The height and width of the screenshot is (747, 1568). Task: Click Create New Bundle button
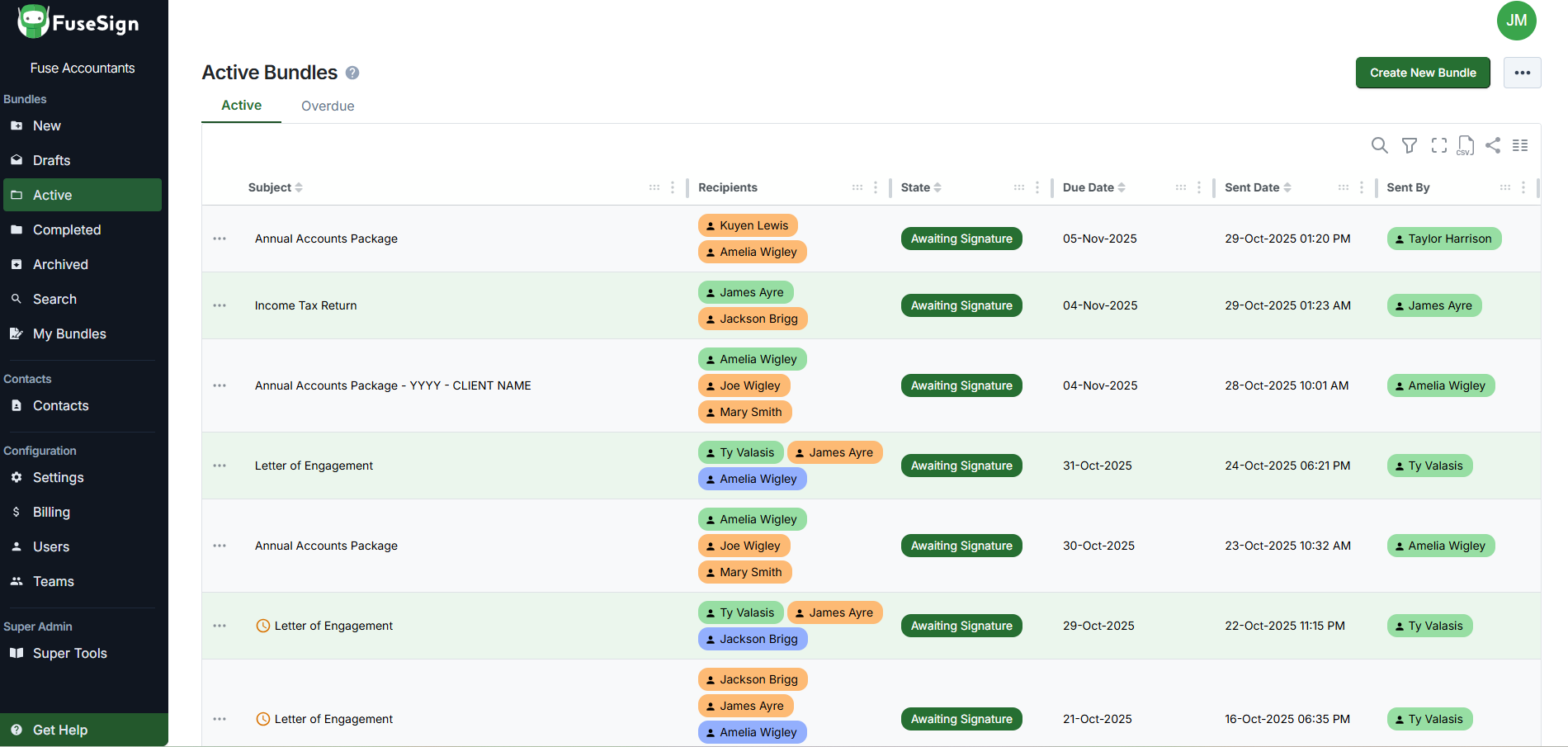(1423, 73)
